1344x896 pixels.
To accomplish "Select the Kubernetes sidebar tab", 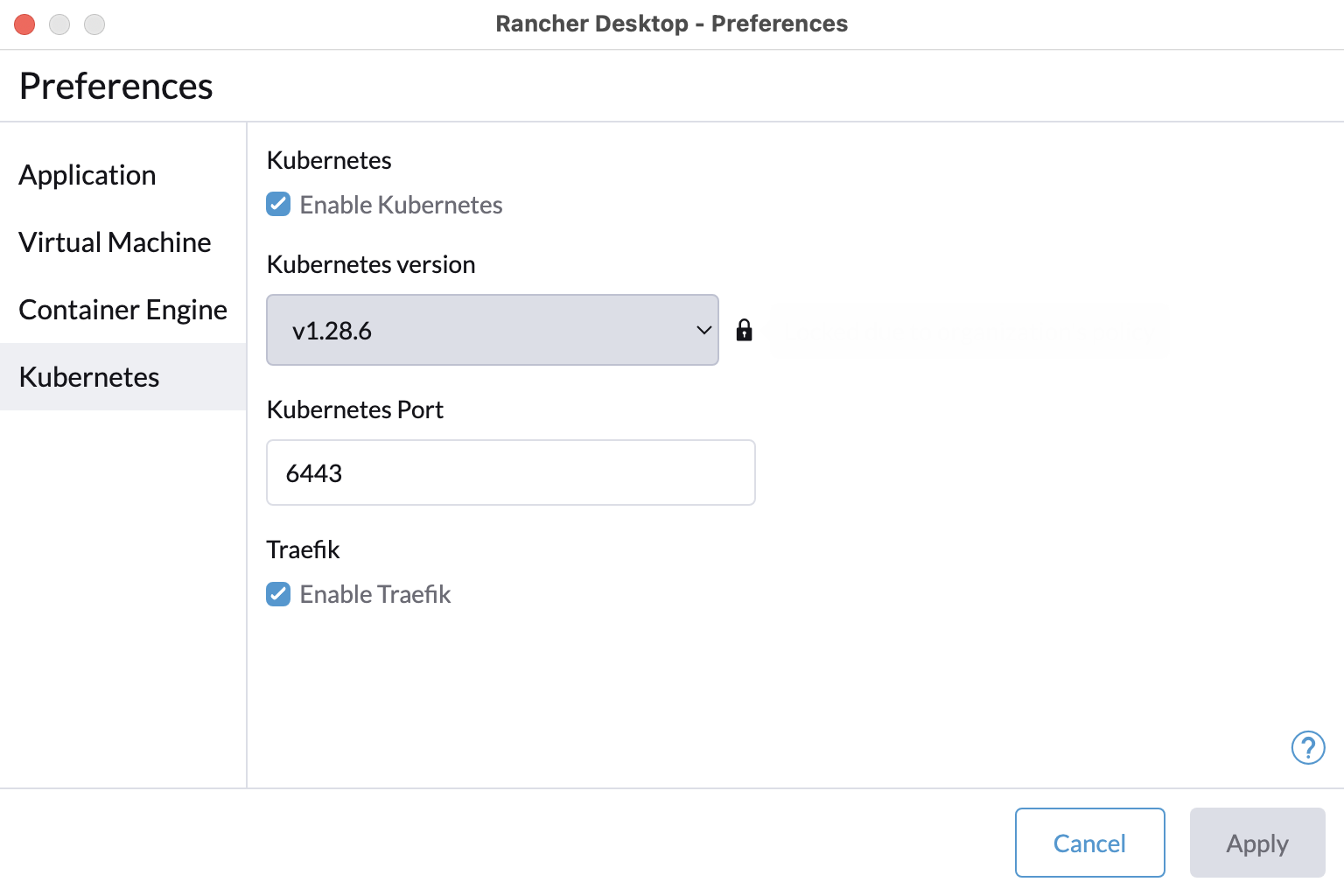I will pos(122,377).
